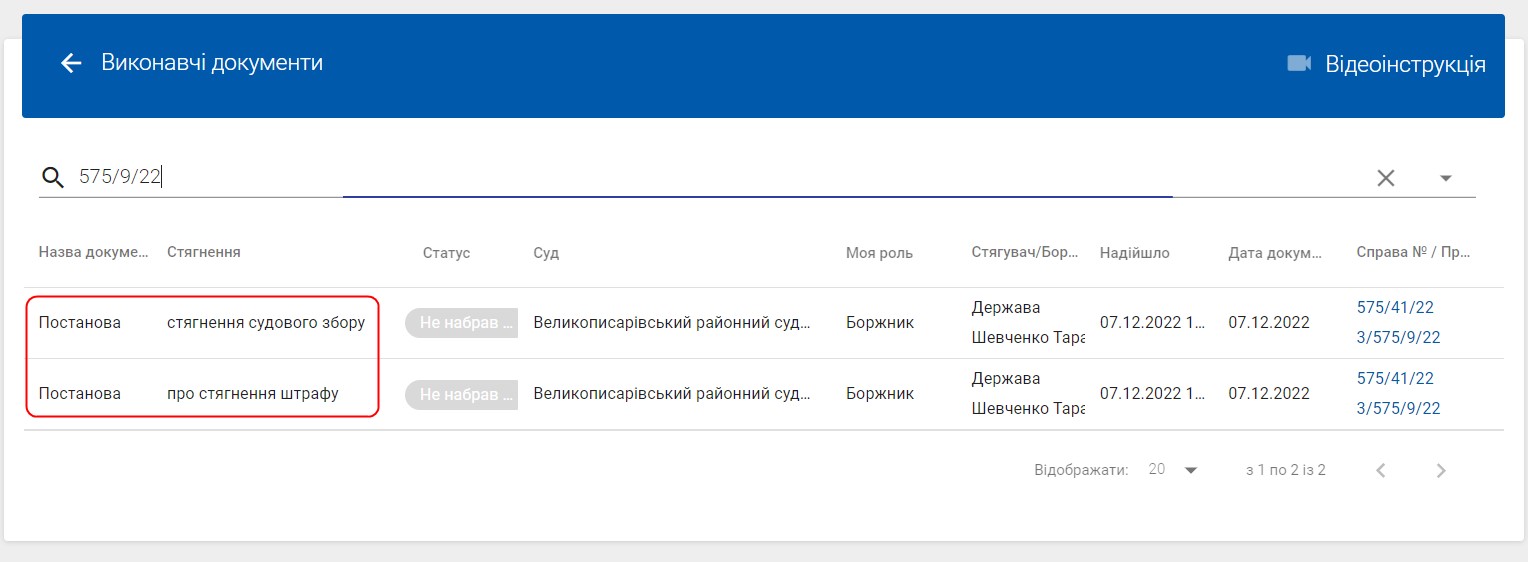The width and height of the screenshot is (1528, 562).
Task: Click the status chip in first row
Action: (x=461, y=323)
